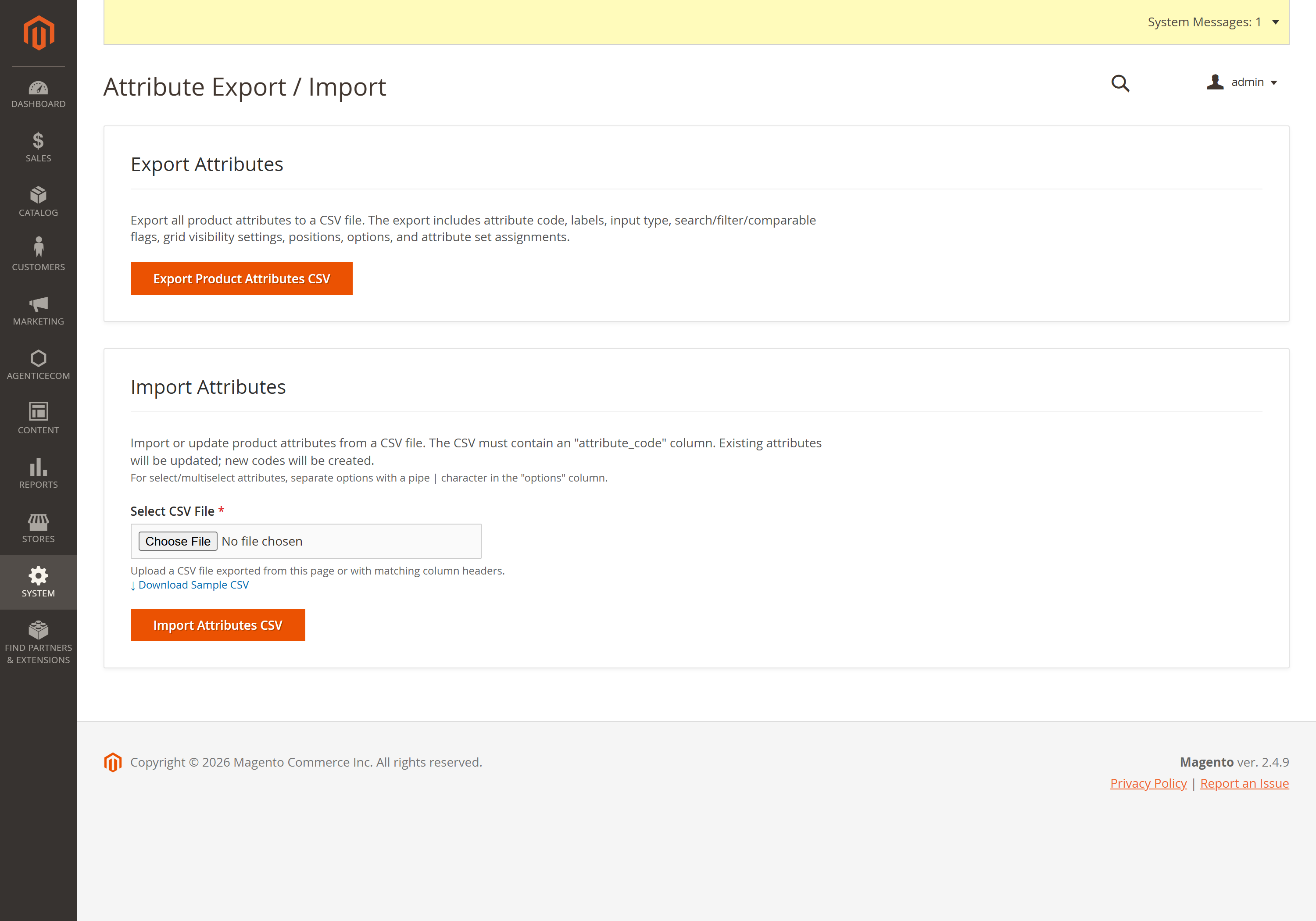The image size is (1316, 921).
Task: Open the Download Sample CSV link
Action: [190, 585]
